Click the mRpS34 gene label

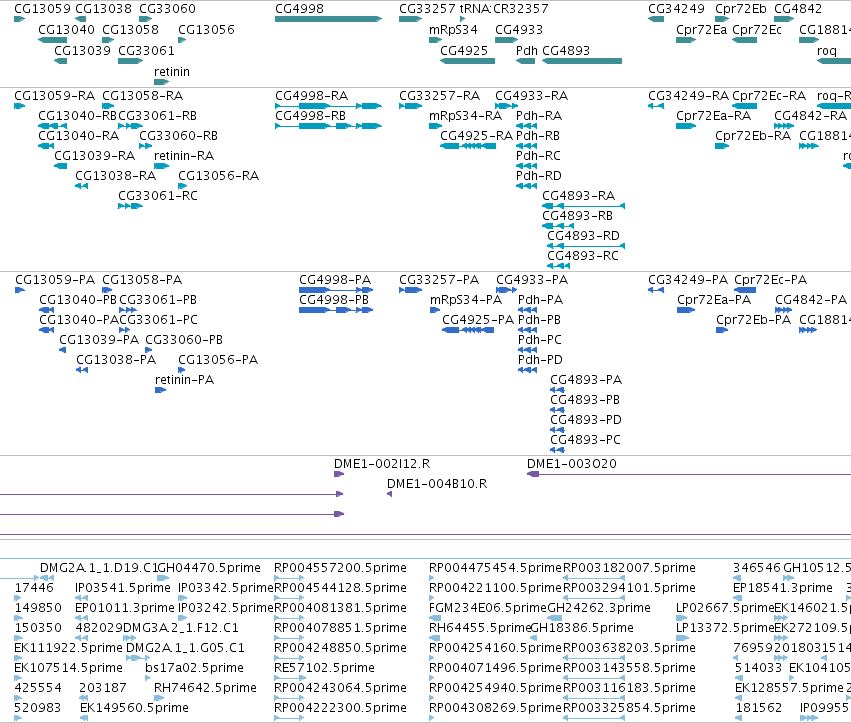click(x=453, y=29)
